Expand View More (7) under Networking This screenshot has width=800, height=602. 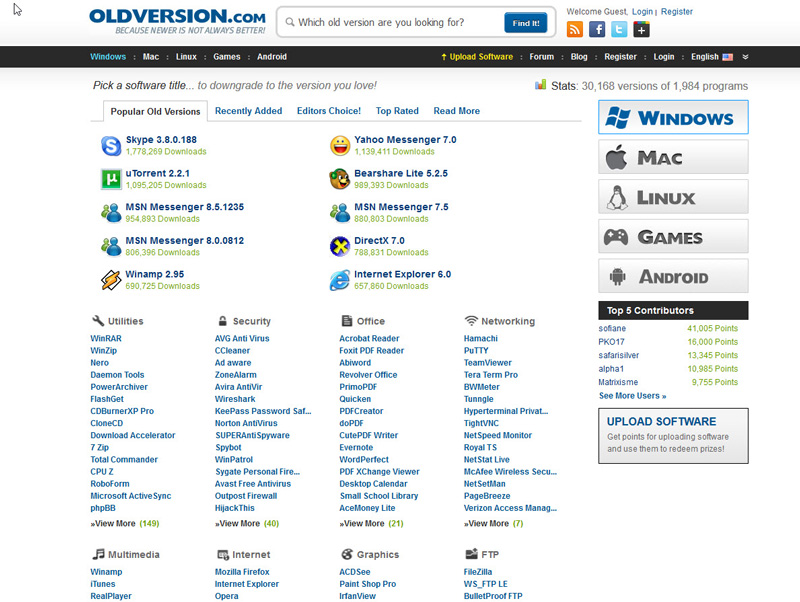point(493,523)
